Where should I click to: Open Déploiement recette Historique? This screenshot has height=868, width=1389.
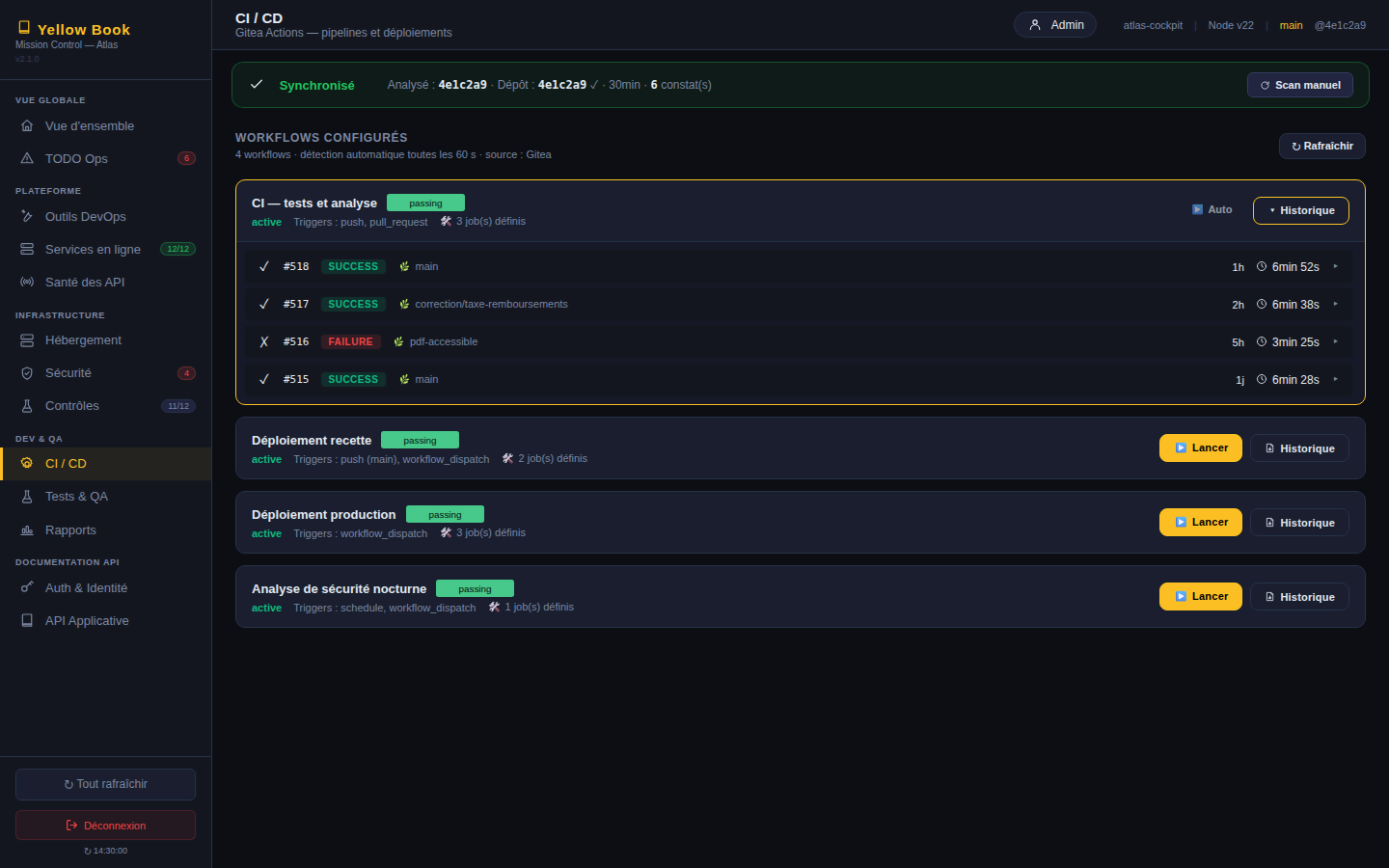pos(1299,448)
